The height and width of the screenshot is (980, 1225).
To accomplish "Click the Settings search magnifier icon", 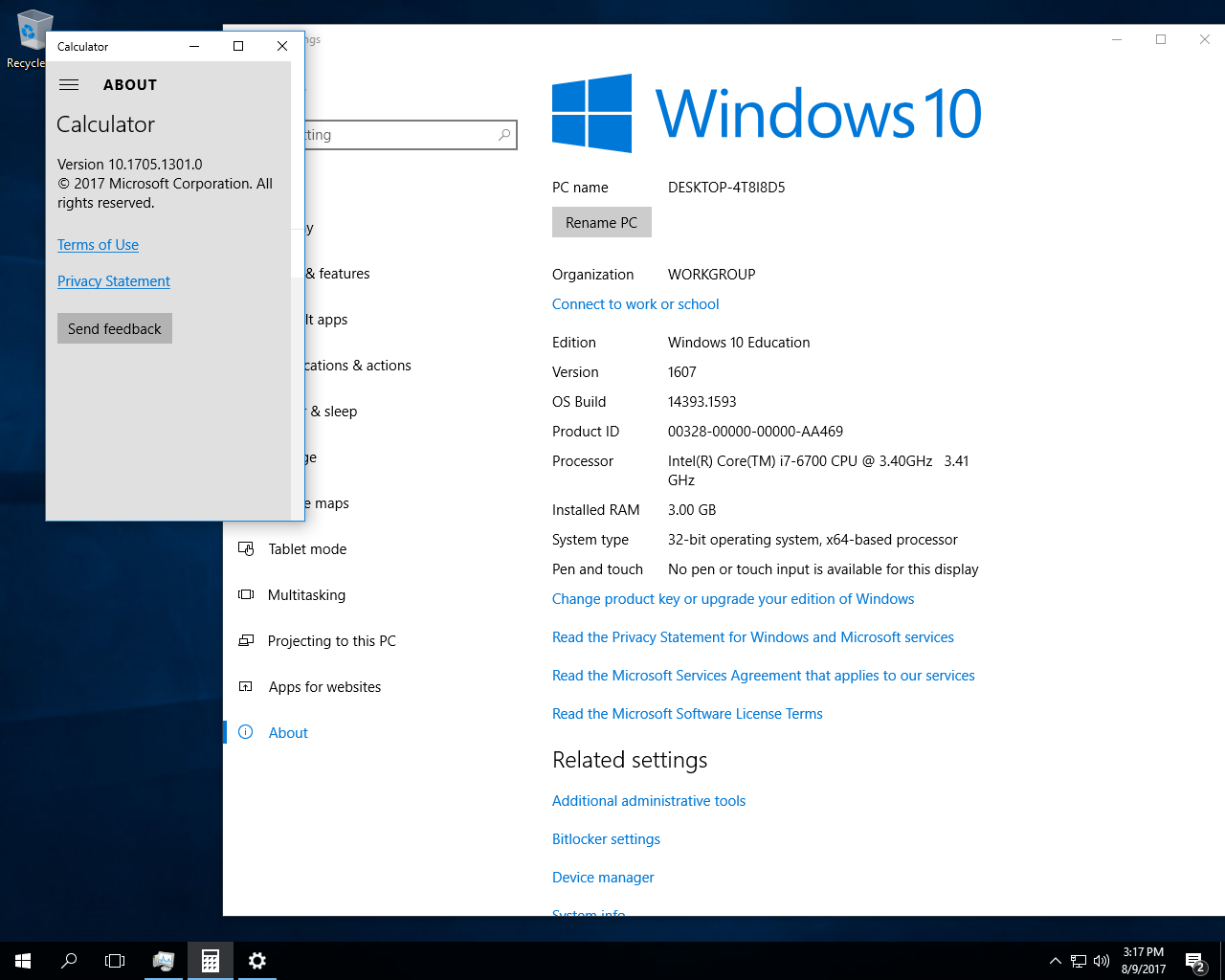I will (x=504, y=135).
